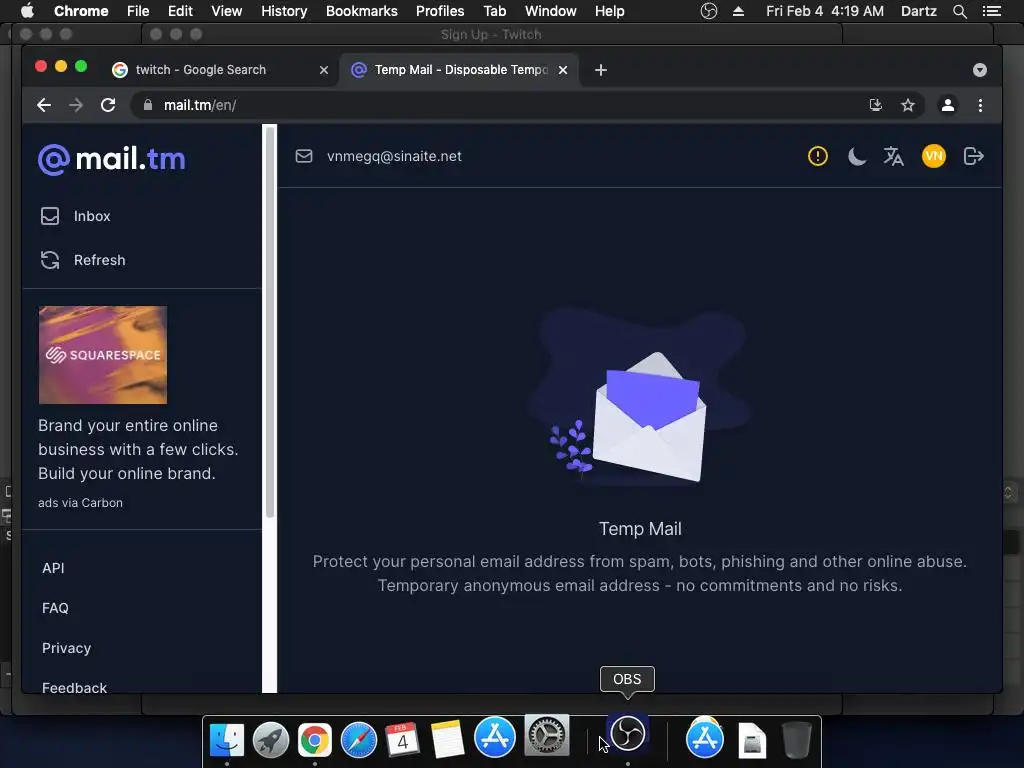
Task: Open the Bookmarks menu
Action: [x=362, y=11]
